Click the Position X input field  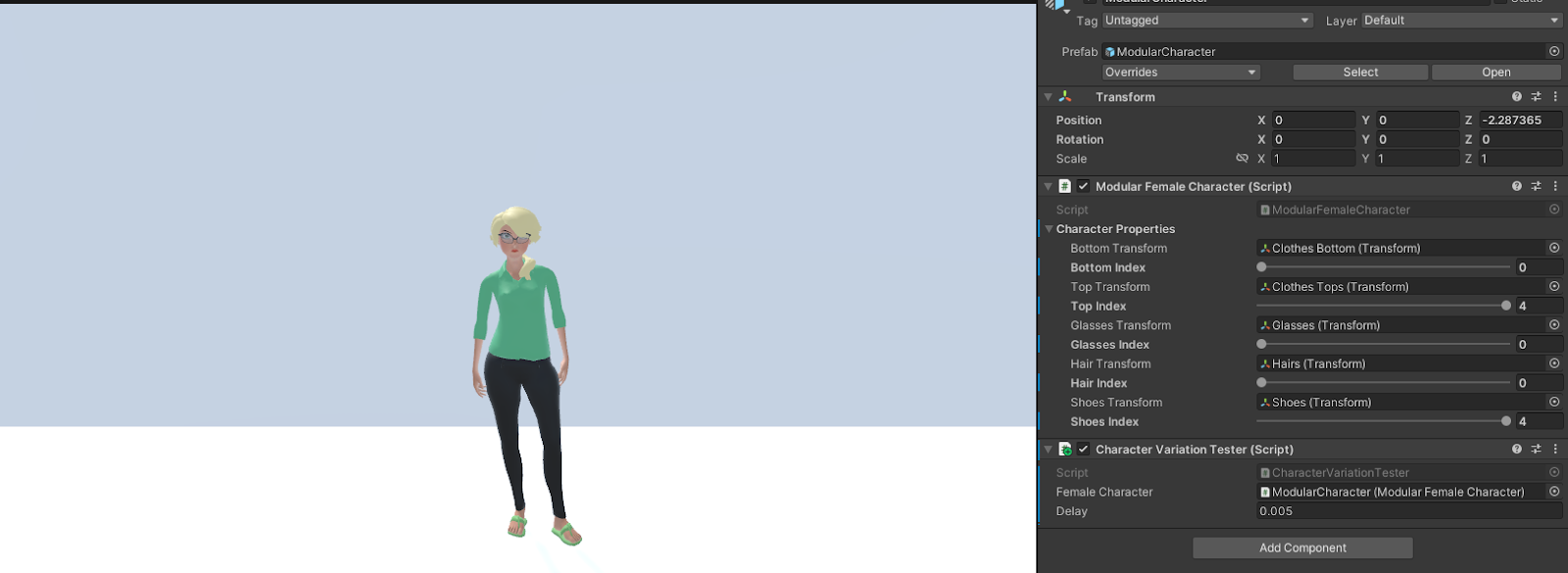pyautogui.click(x=1313, y=119)
